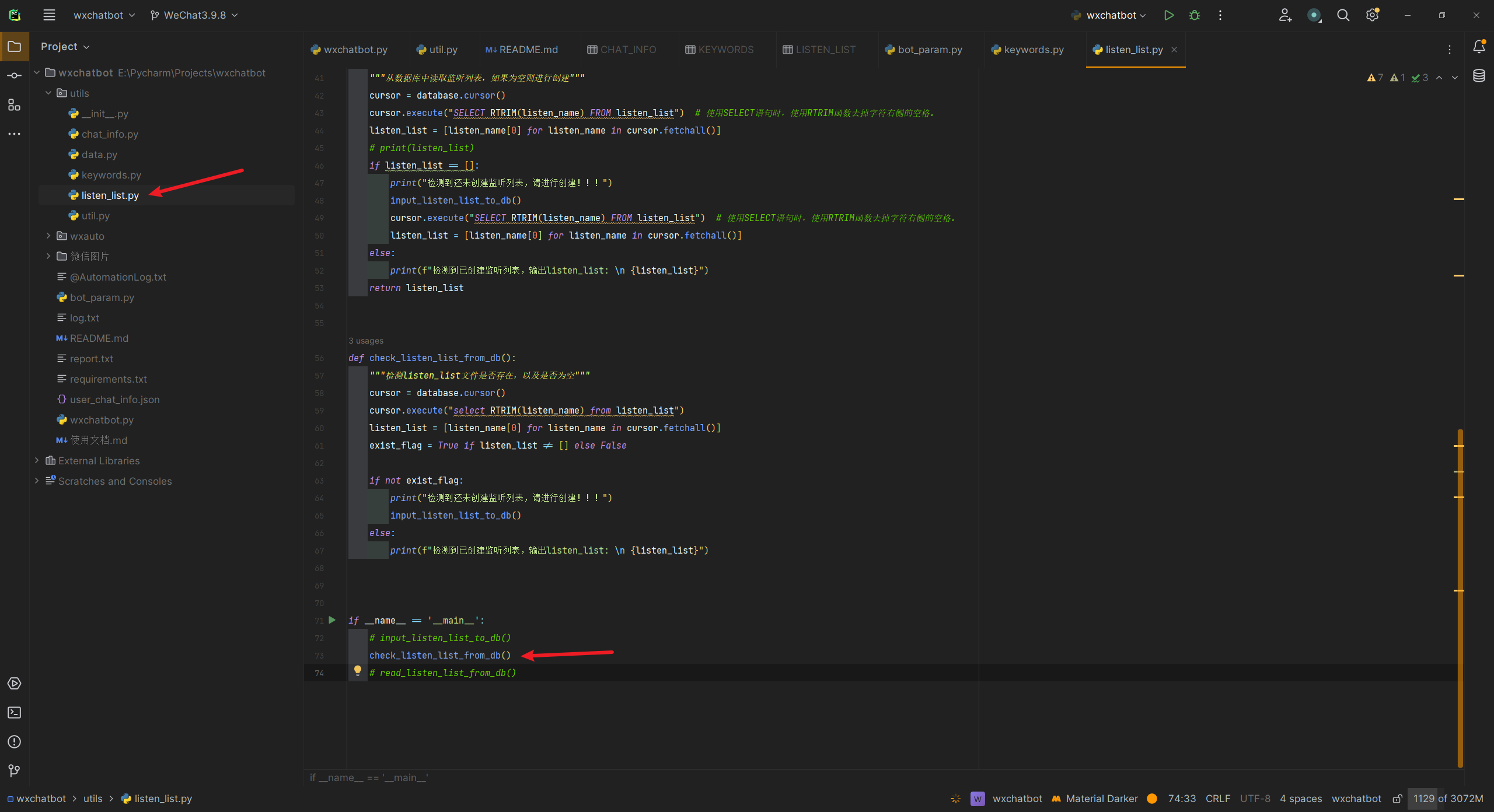Click the read-only lock icon in status bar
Screen dimensions: 1494x812
point(1397,799)
